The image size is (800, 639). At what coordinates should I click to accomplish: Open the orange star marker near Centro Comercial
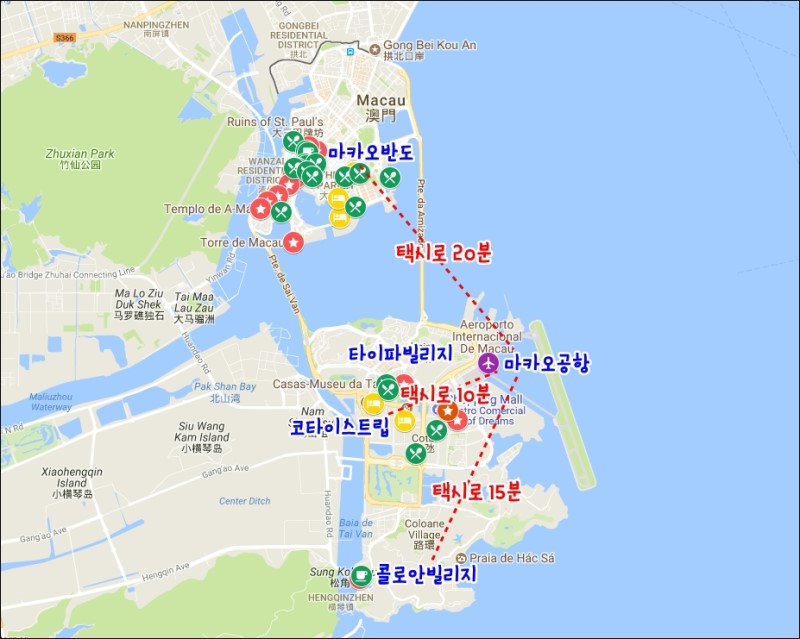pyautogui.click(x=448, y=411)
